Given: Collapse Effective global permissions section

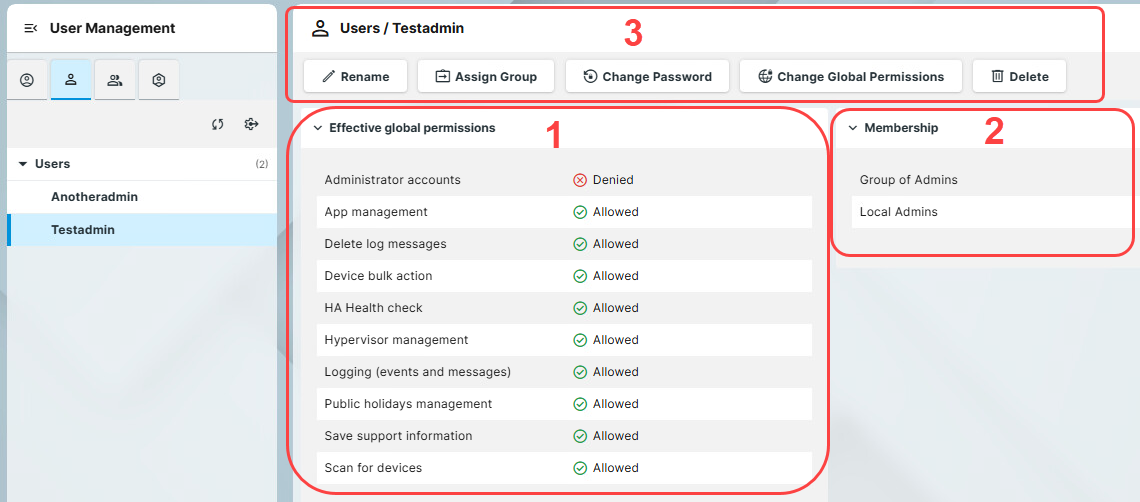Looking at the screenshot, I should (317, 128).
